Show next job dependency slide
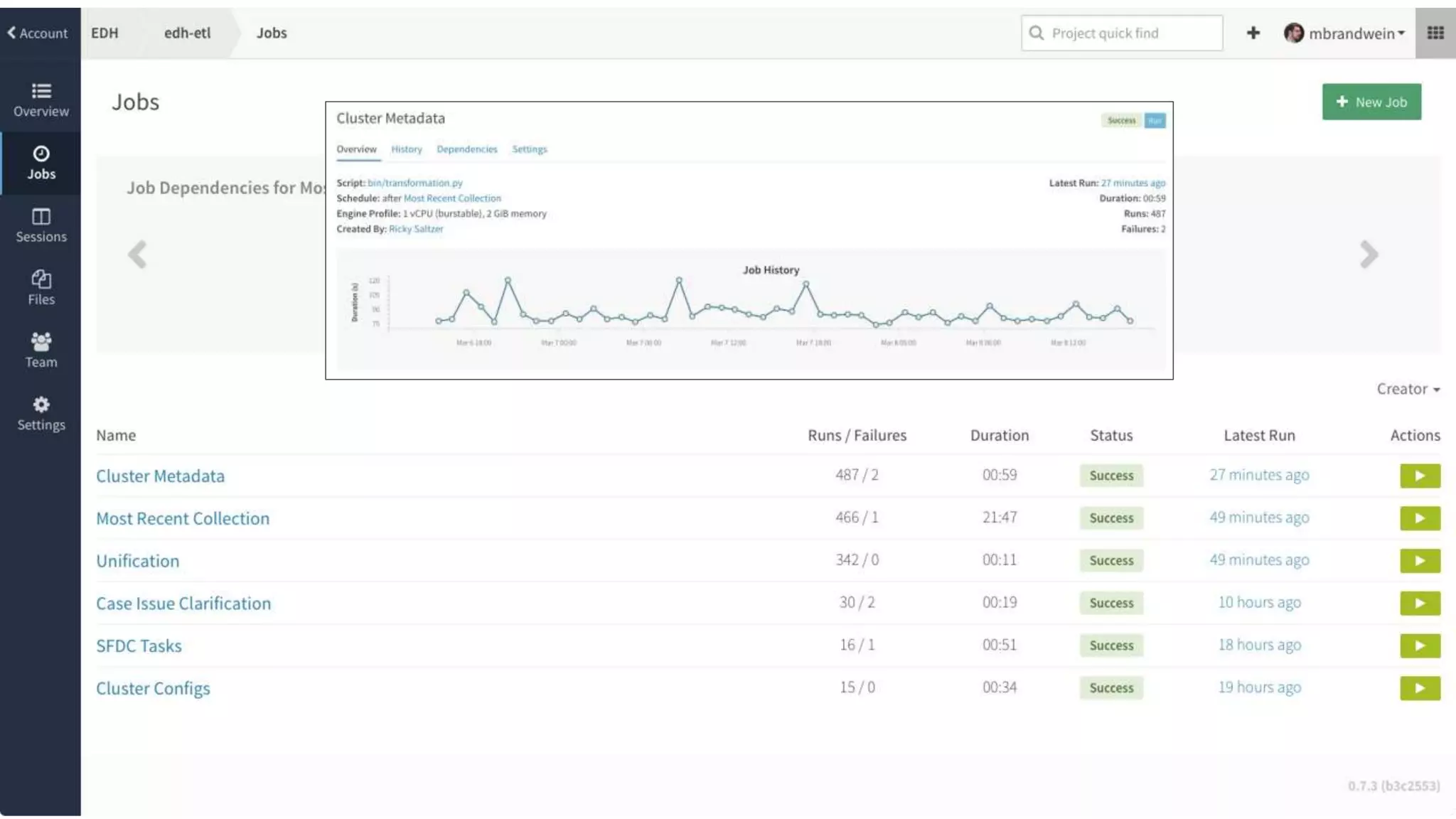 (1369, 254)
